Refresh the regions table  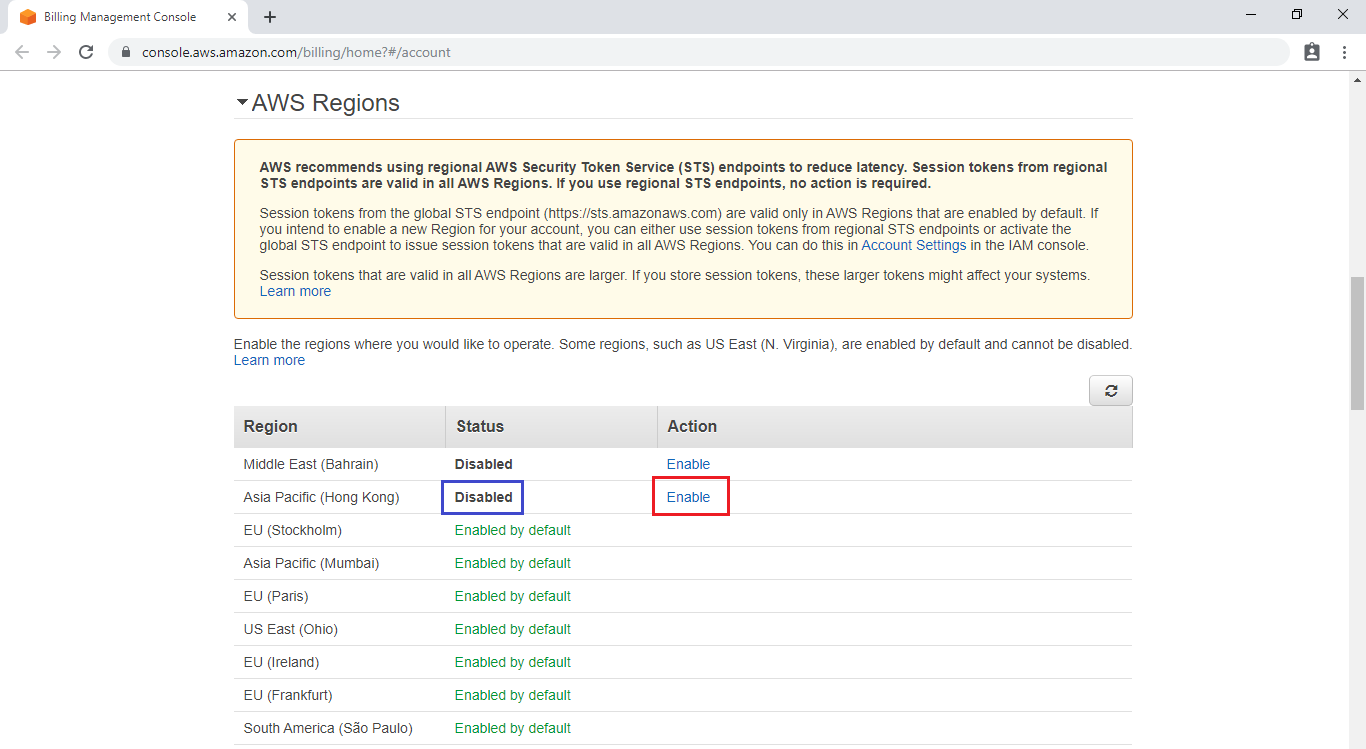pos(1111,391)
